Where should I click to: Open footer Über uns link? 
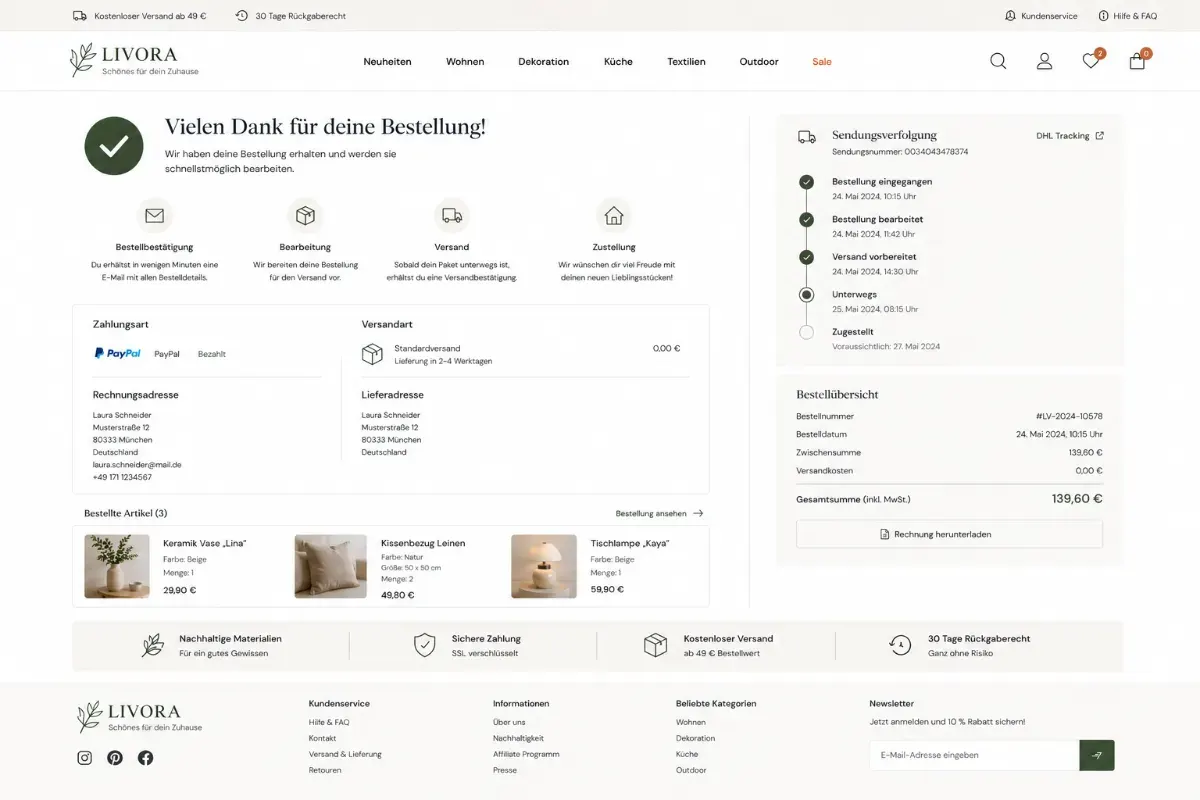pos(509,722)
